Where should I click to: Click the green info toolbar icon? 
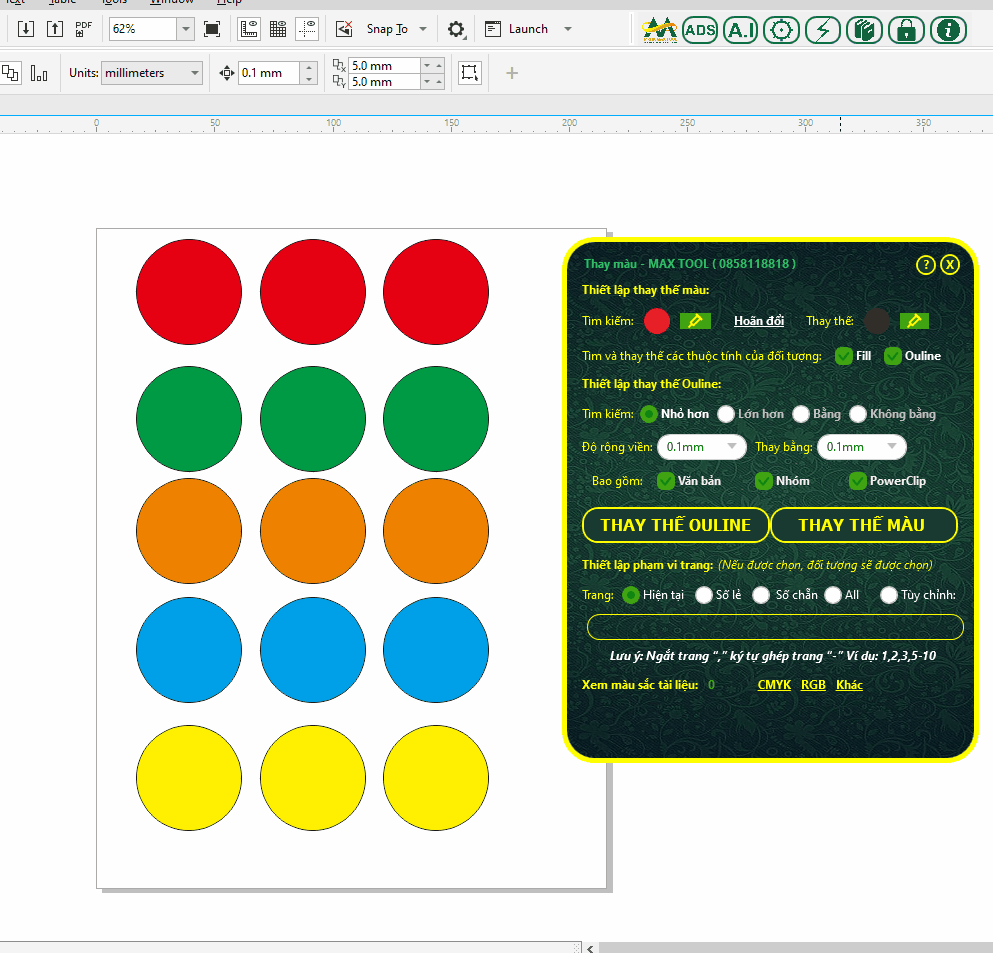pos(948,30)
